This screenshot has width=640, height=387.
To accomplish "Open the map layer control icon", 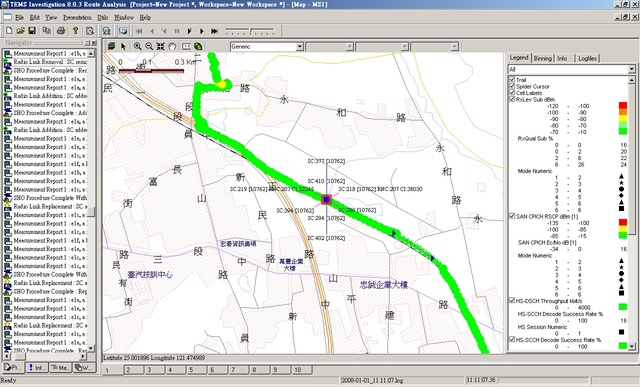I will click(111, 47).
